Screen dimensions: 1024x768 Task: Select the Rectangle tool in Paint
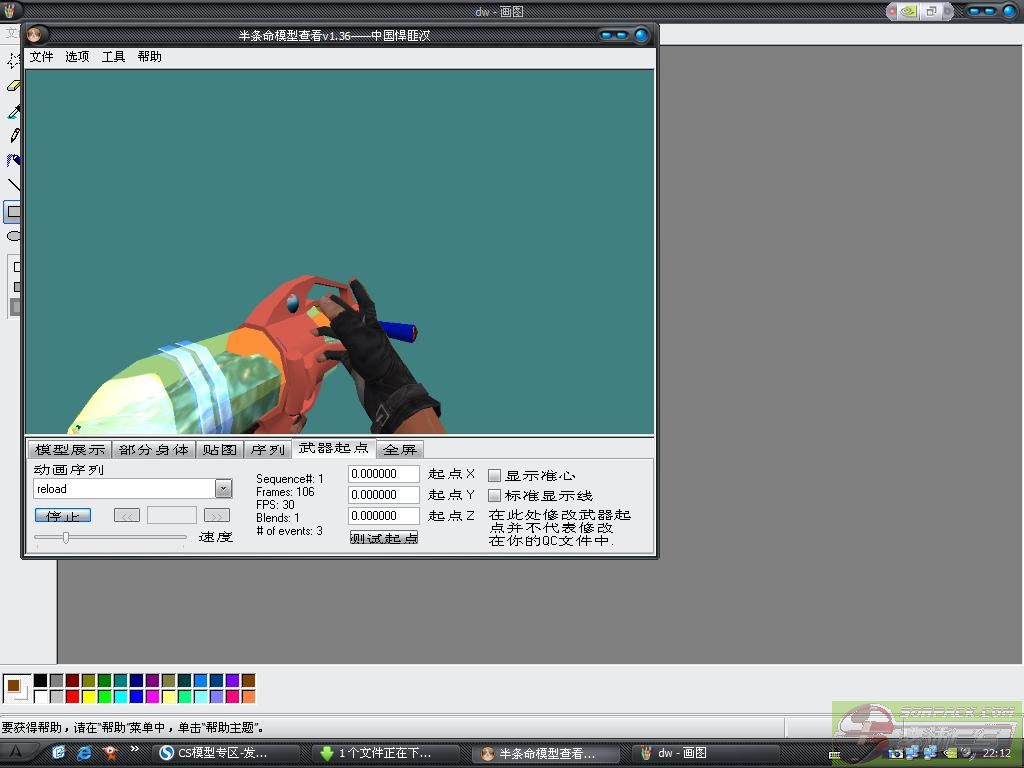[x=14, y=211]
